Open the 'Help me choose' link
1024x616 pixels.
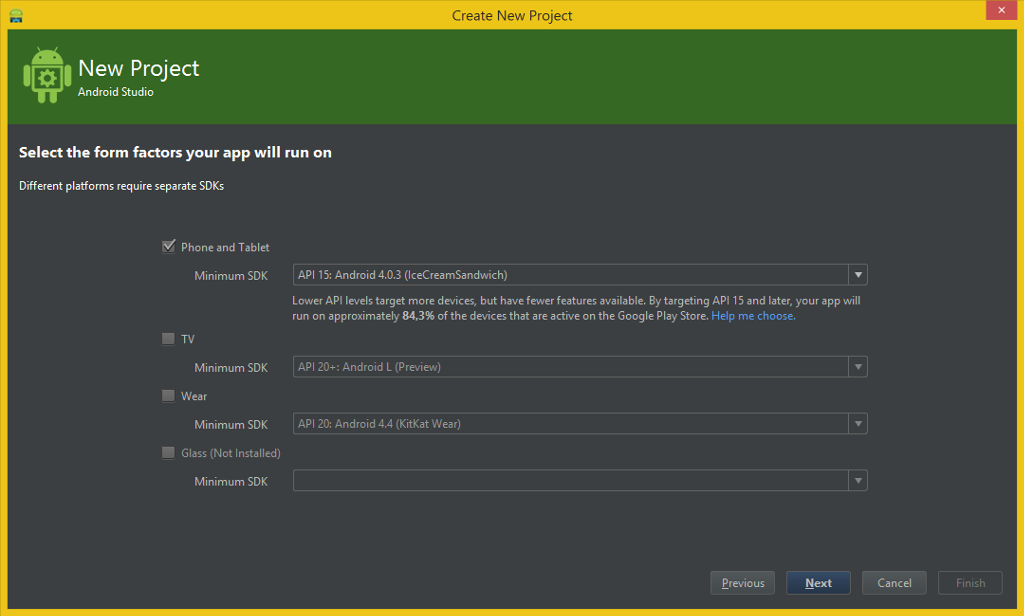[753, 316]
